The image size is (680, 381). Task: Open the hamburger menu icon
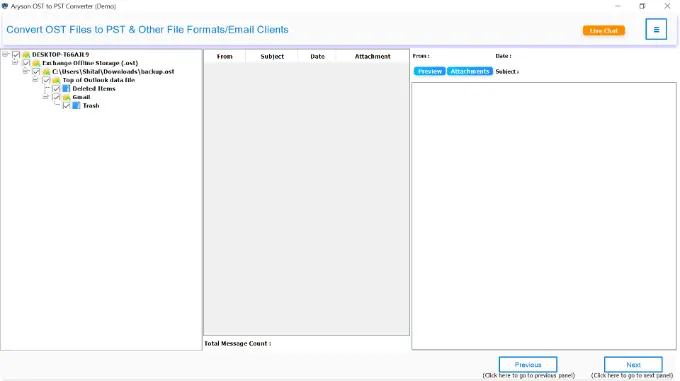click(656, 29)
